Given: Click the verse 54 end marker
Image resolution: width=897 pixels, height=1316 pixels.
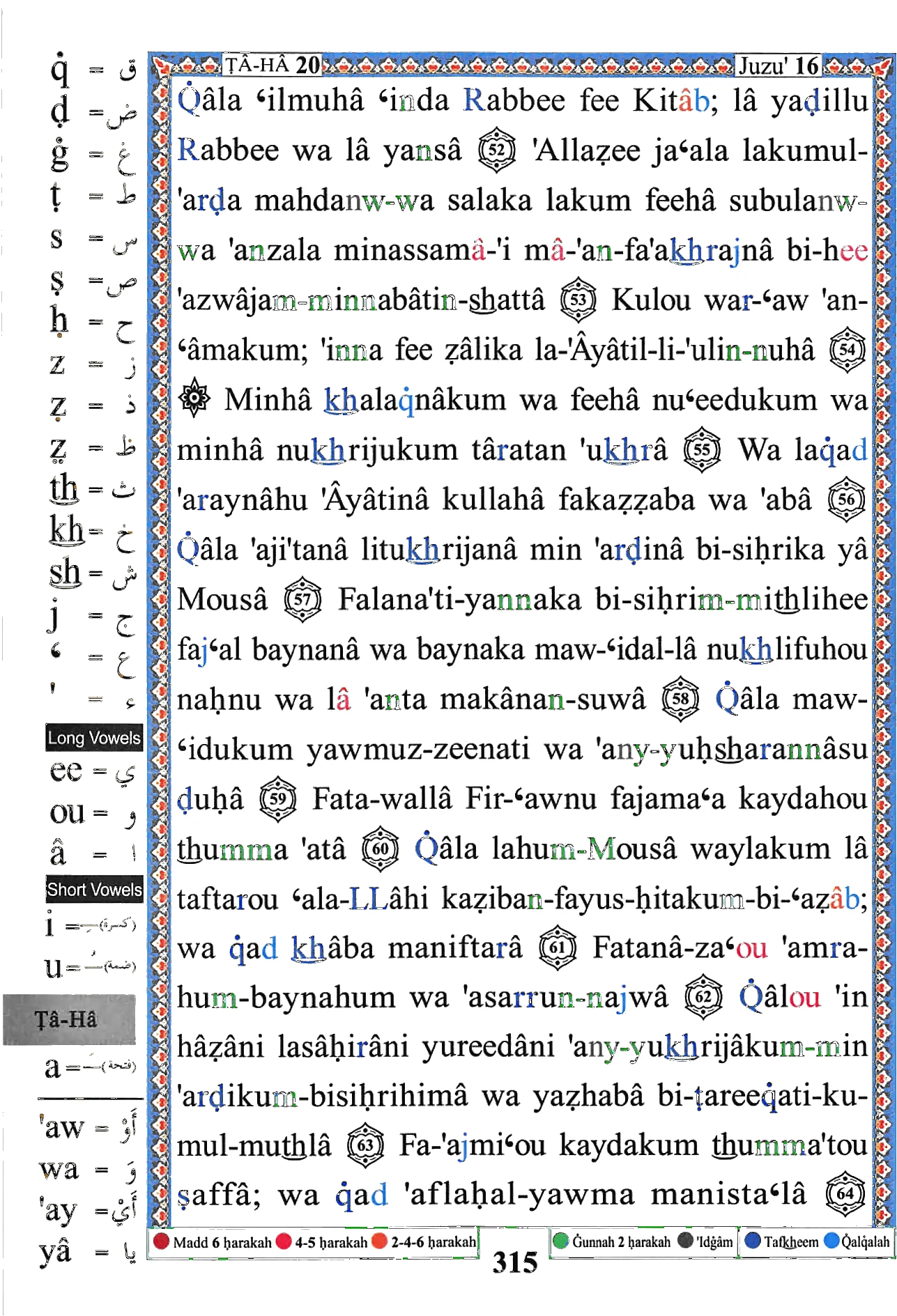Looking at the screenshot, I should point(847,349).
